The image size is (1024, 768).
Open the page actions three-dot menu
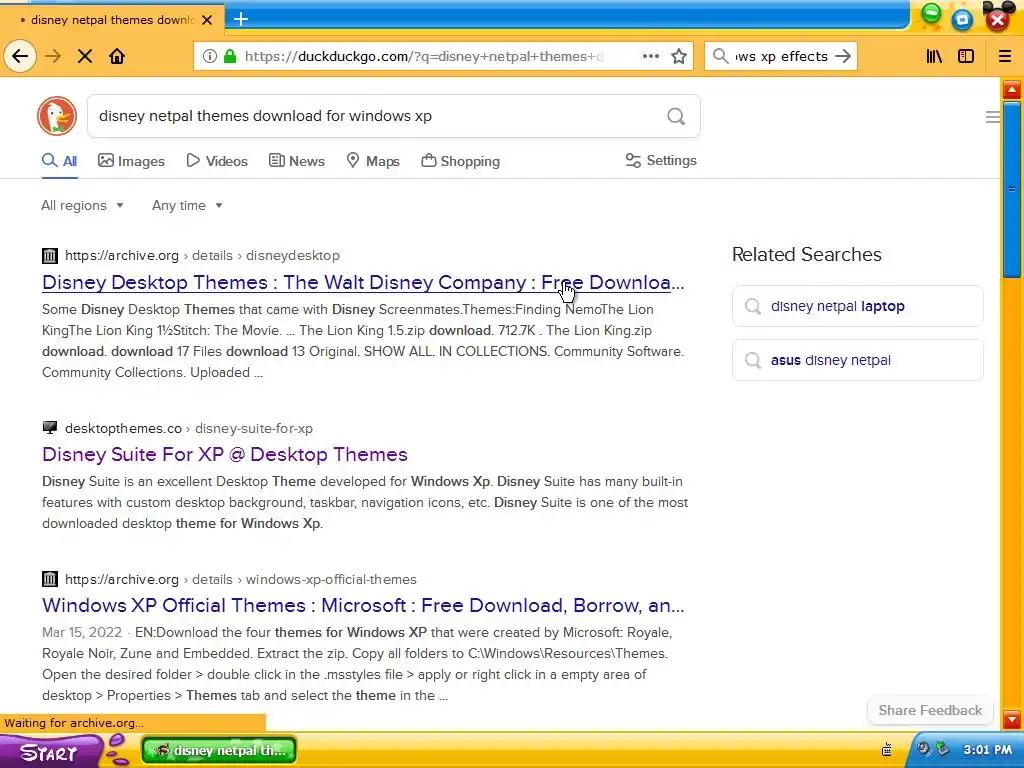(650, 56)
